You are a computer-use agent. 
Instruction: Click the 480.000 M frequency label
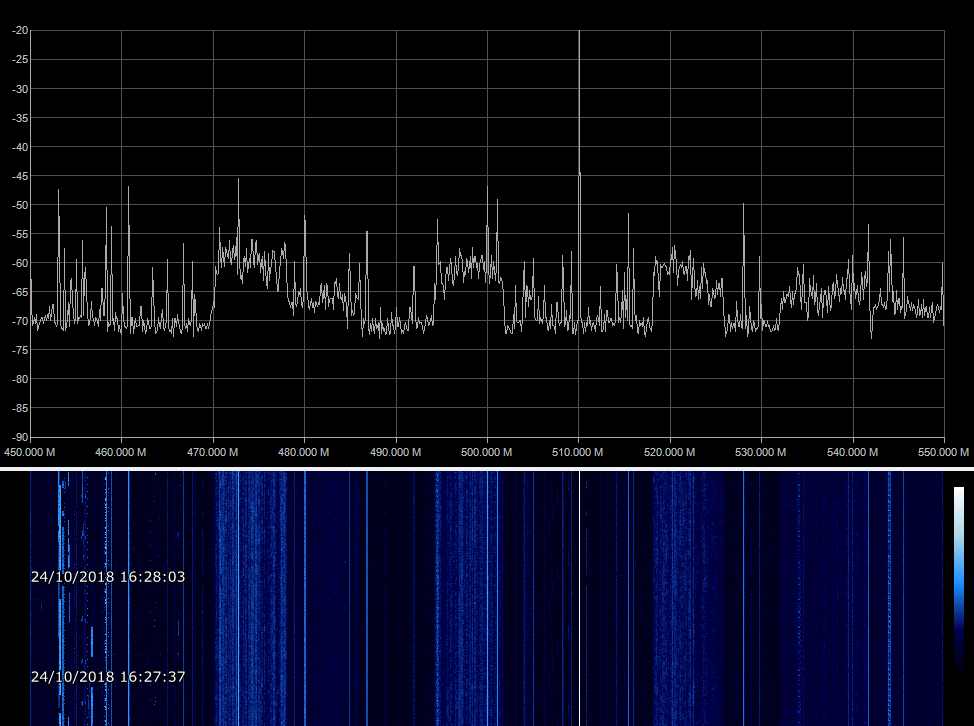[304, 452]
